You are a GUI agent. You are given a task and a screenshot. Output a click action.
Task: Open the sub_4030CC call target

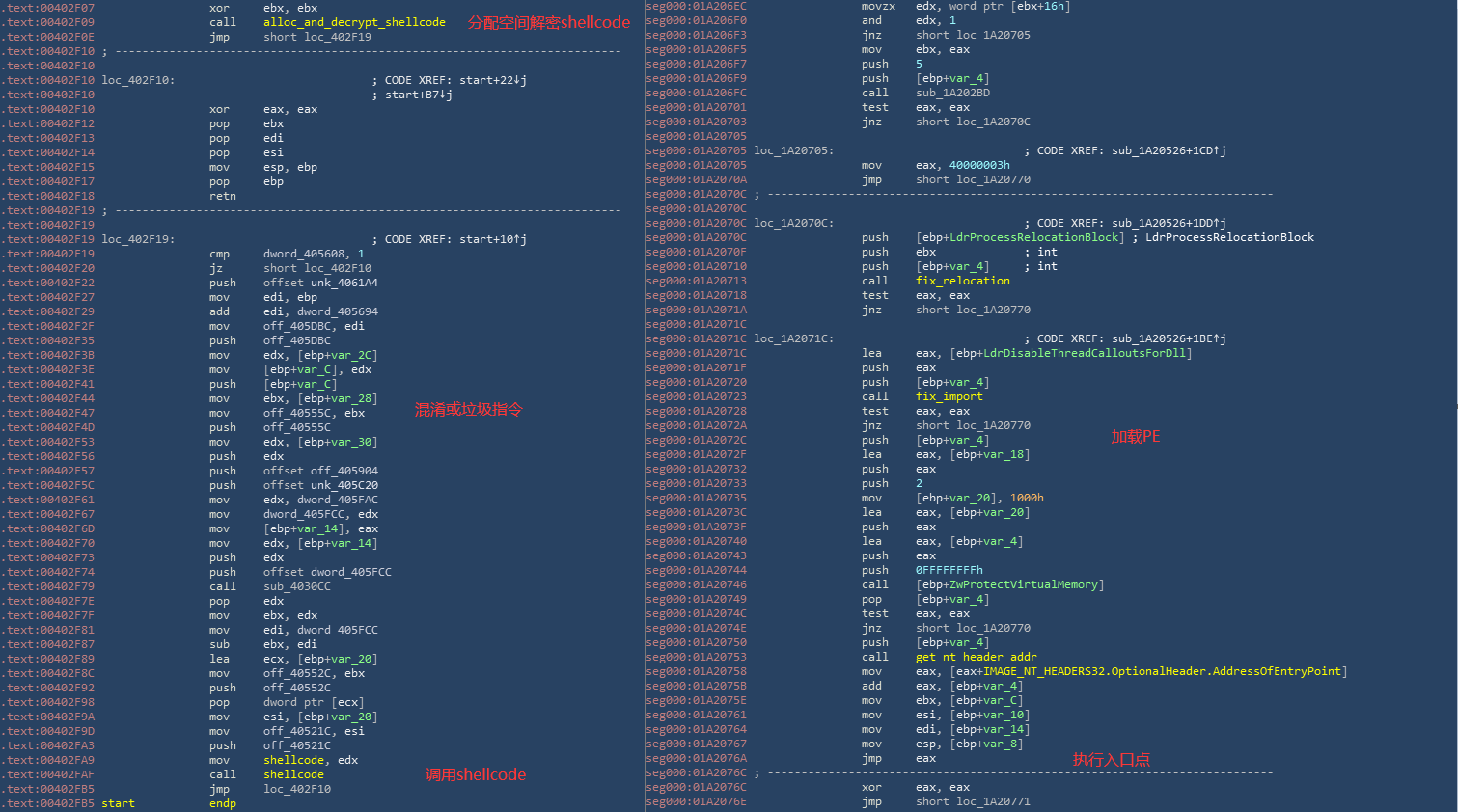click(x=296, y=586)
